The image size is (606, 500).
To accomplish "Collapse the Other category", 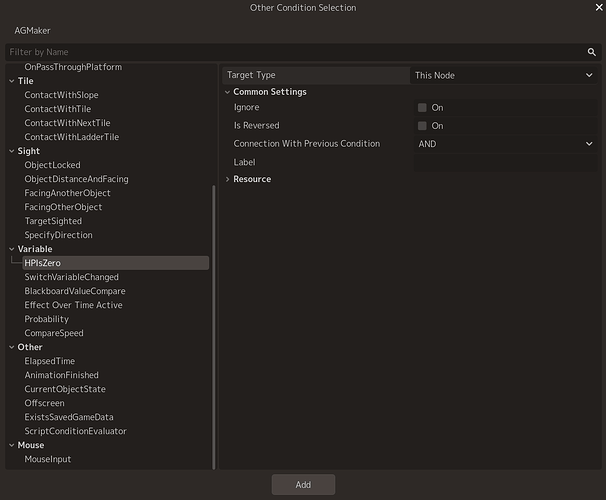I will [12, 347].
